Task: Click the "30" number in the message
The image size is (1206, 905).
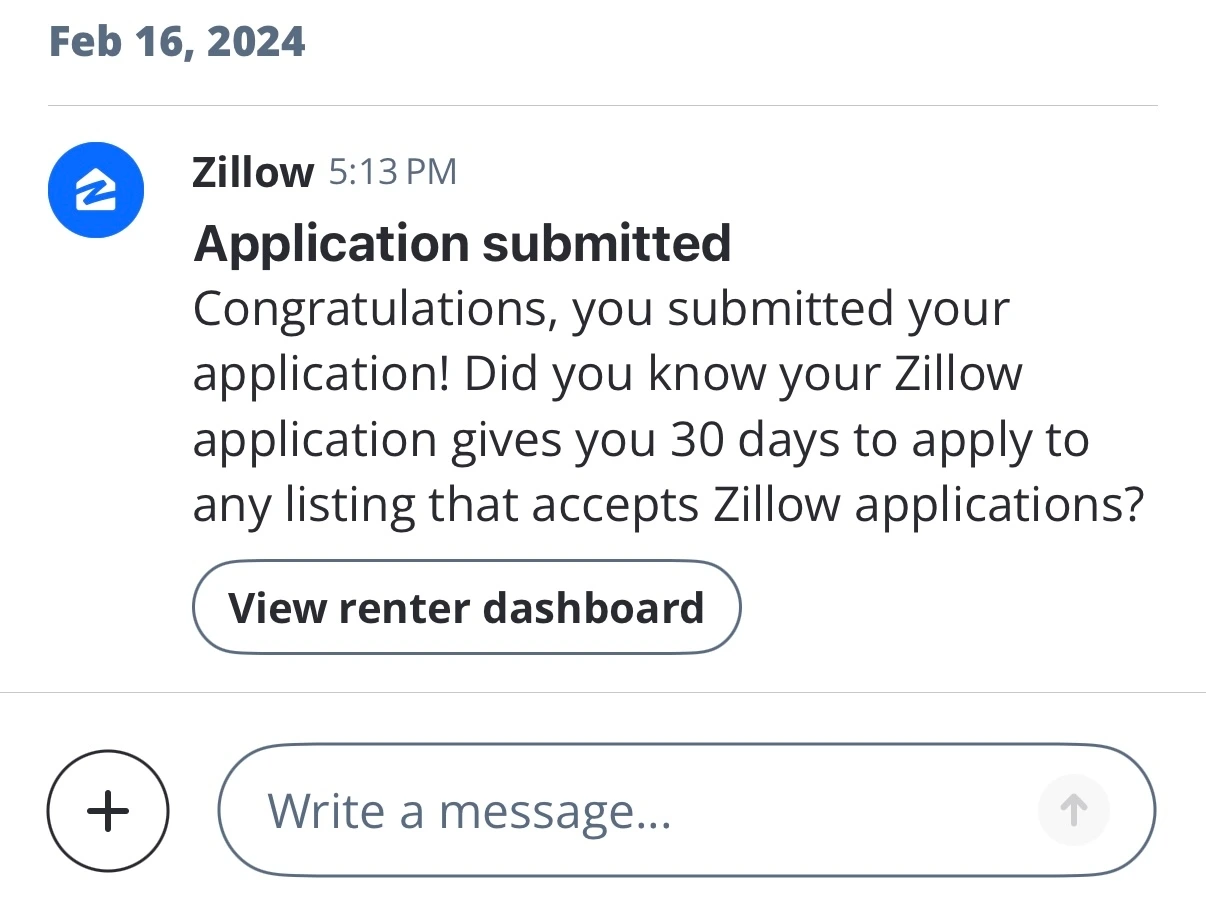Action: tap(697, 441)
